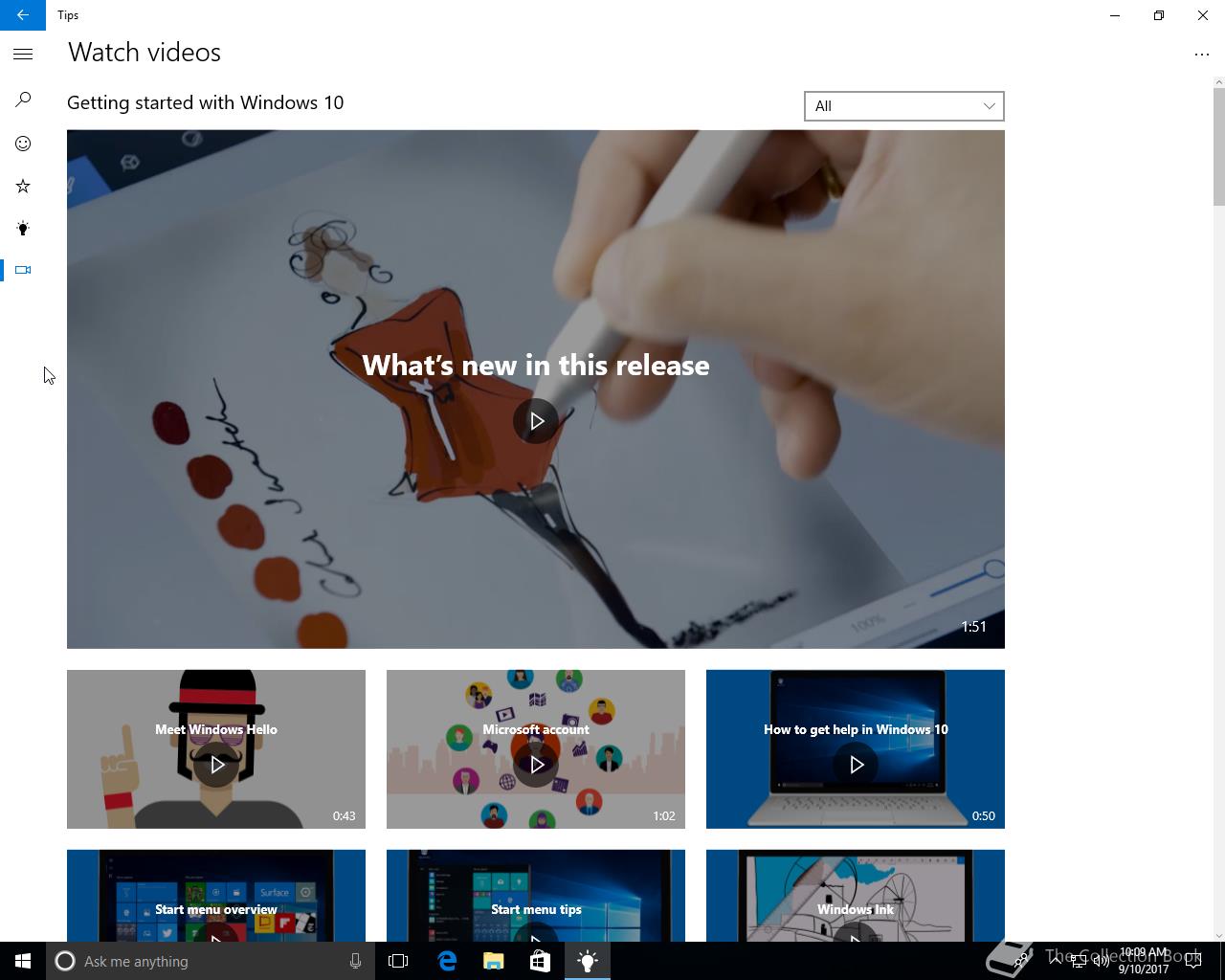Click the scrollbar up arrow
The image size is (1225, 980).
pos(1218,82)
